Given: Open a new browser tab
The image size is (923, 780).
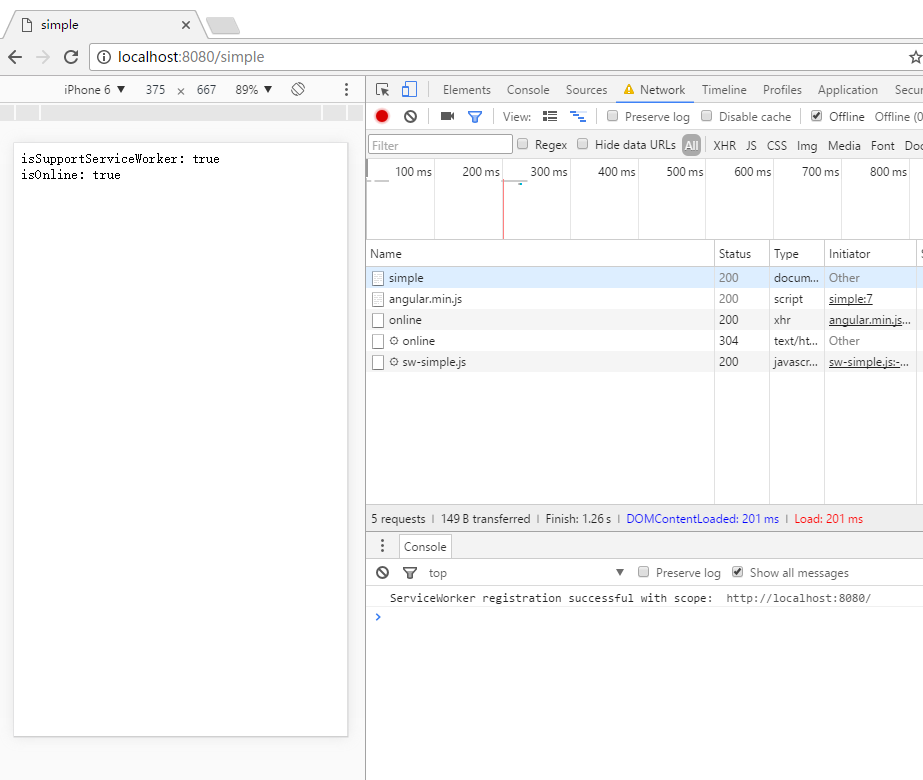Looking at the screenshot, I should pyautogui.click(x=223, y=25).
